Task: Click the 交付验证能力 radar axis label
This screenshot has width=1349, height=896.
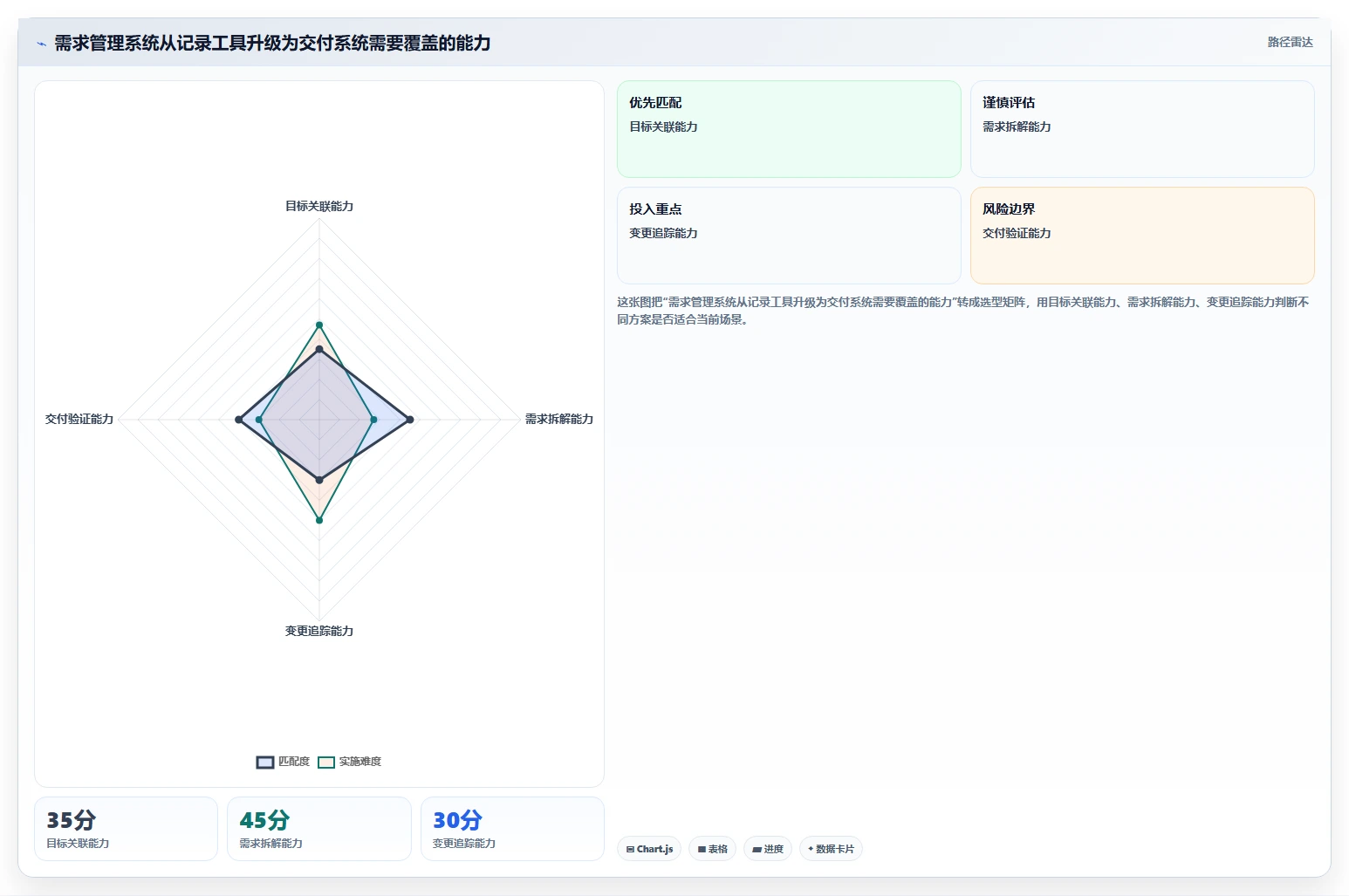Action: point(79,420)
